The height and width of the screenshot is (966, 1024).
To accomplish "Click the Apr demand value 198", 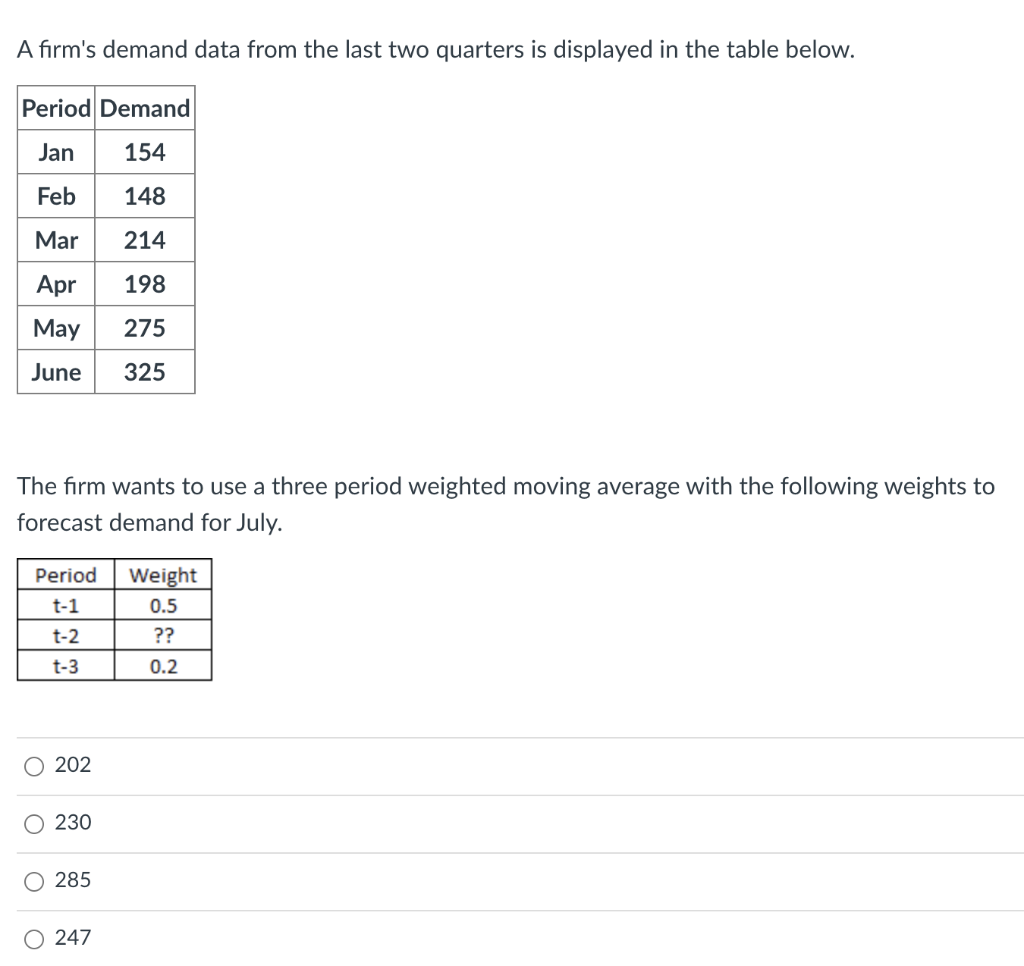I will 144,284.
